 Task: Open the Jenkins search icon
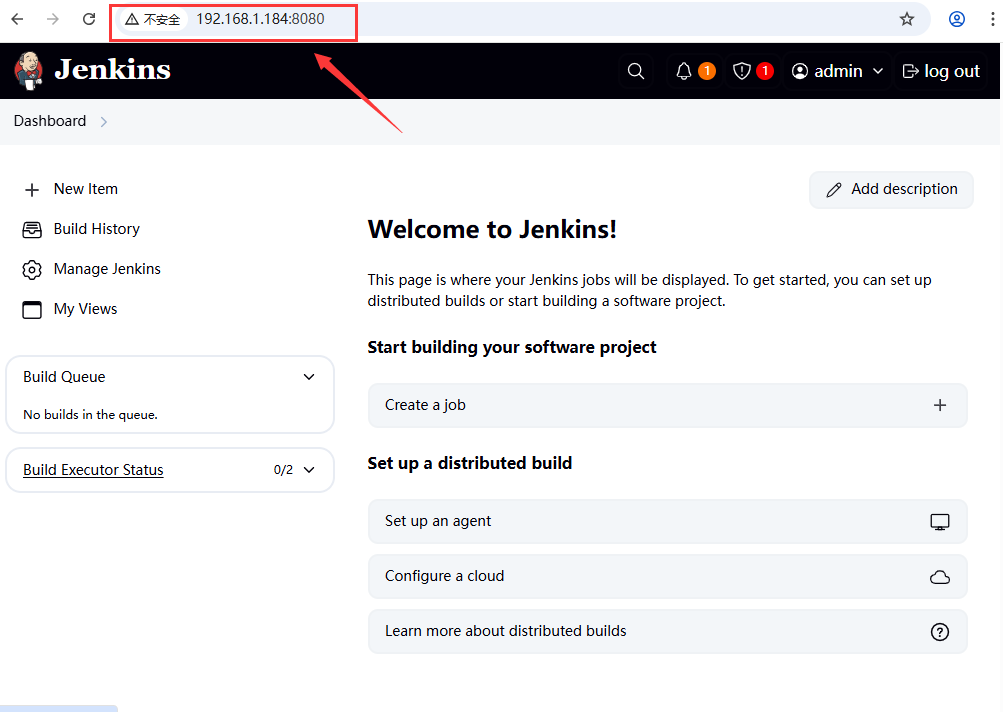pos(635,70)
